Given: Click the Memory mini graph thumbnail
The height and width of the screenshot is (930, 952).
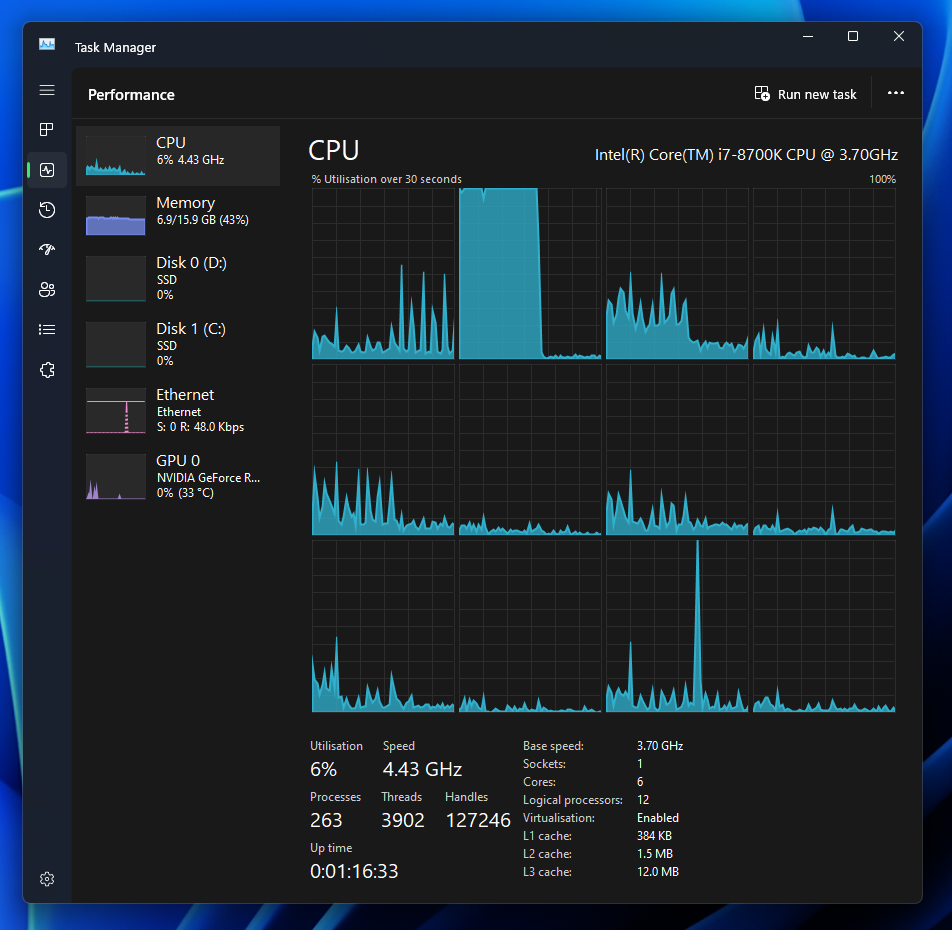Looking at the screenshot, I should click(x=115, y=216).
